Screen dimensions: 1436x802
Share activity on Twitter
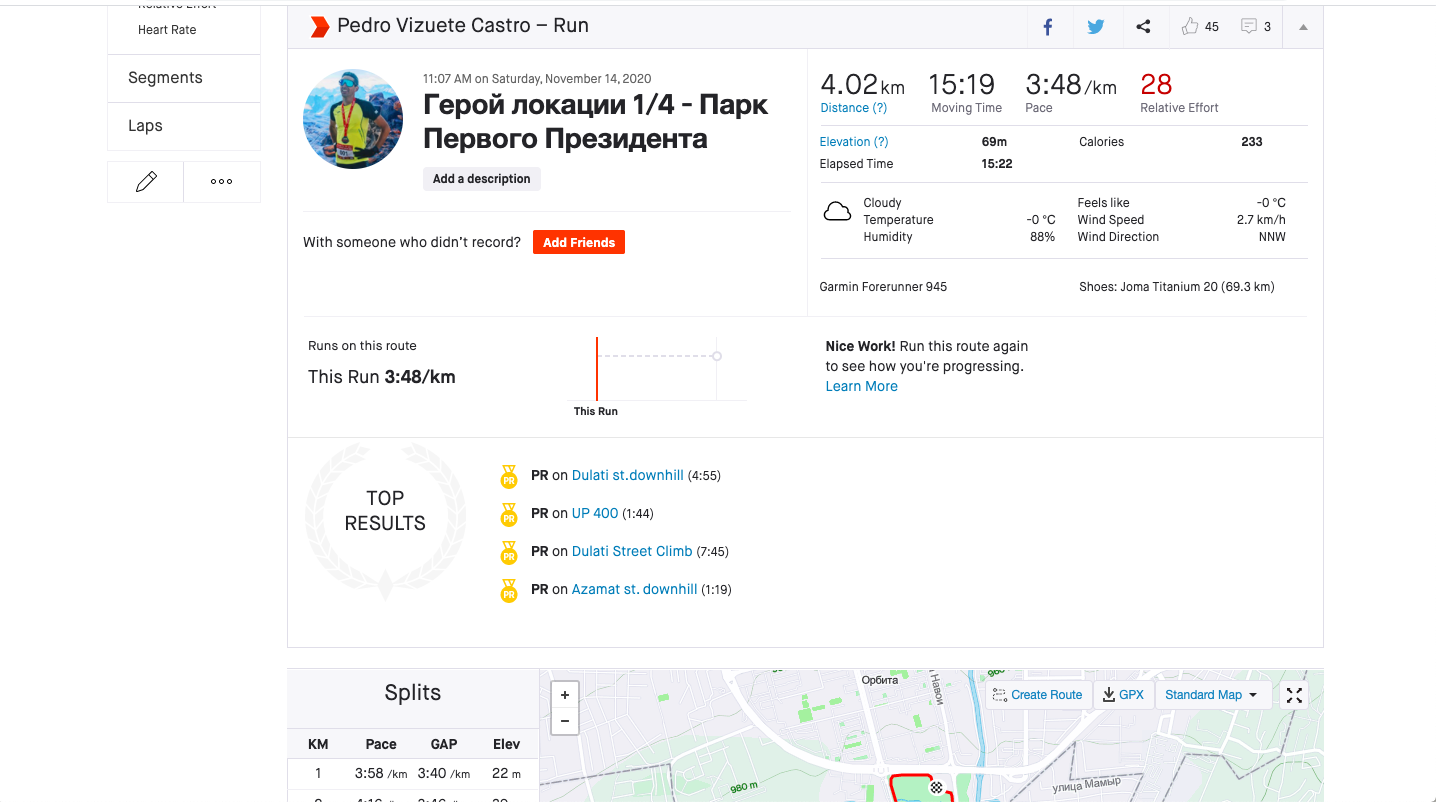(x=1095, y=27)
